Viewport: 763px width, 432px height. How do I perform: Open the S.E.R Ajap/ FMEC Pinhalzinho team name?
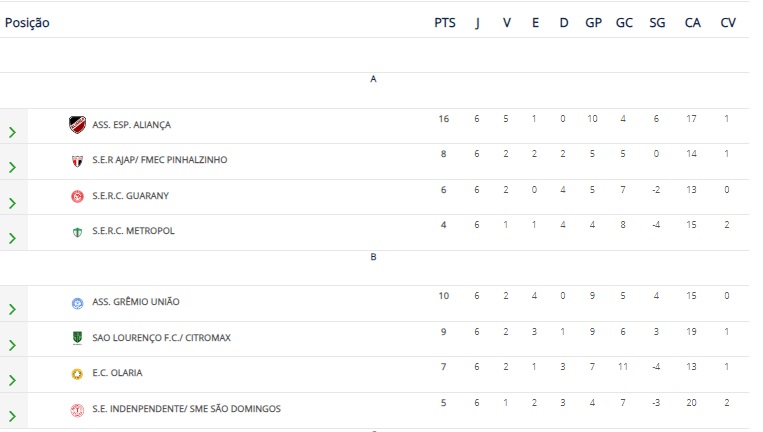point(160,160)
